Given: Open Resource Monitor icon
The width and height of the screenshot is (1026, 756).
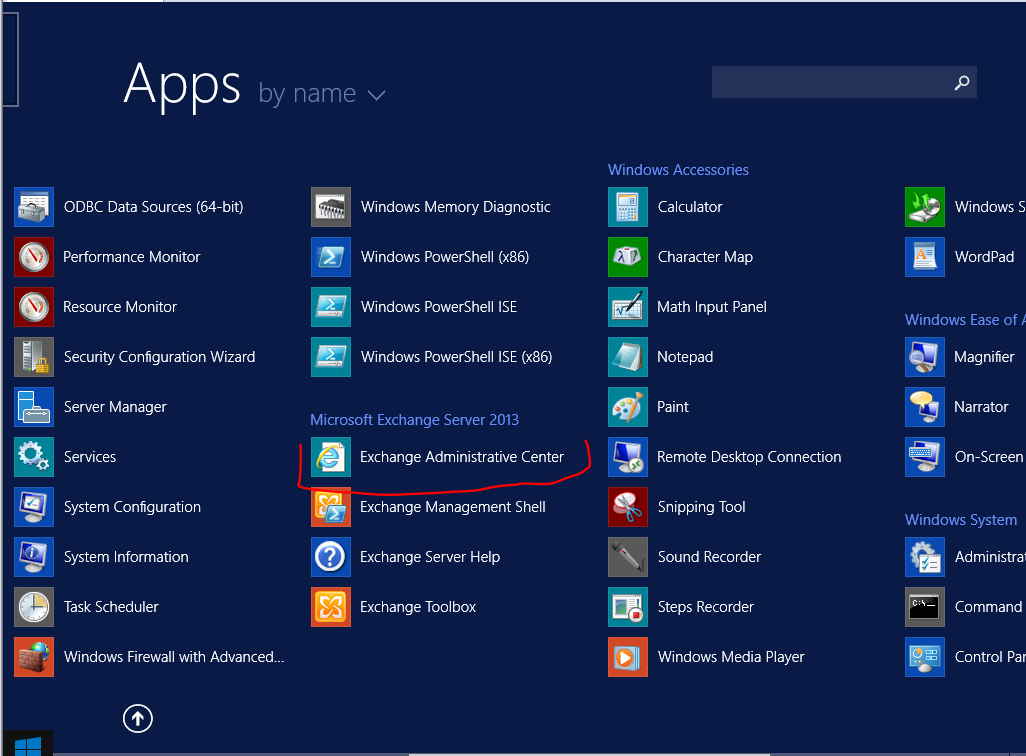Looking at the screenshot, I should 34,307.
